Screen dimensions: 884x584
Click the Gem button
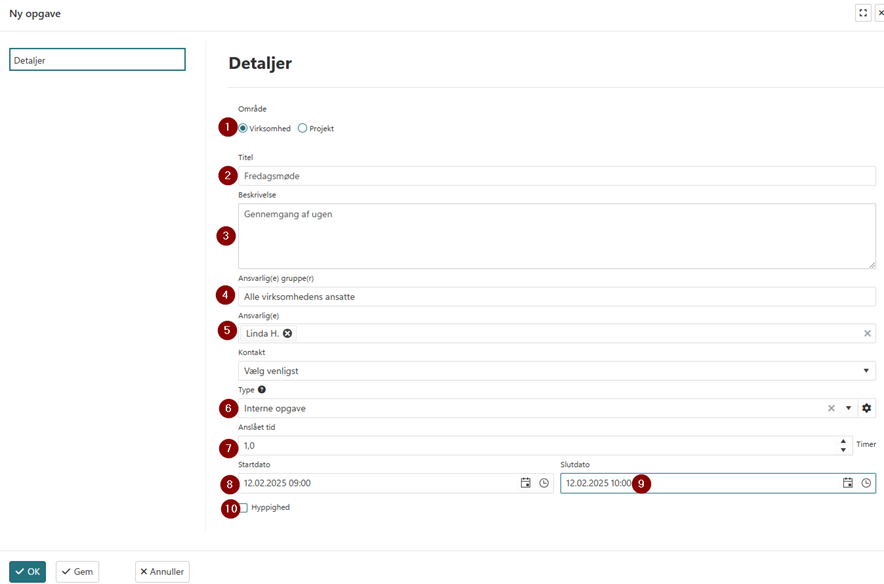(x=77, y=572)
